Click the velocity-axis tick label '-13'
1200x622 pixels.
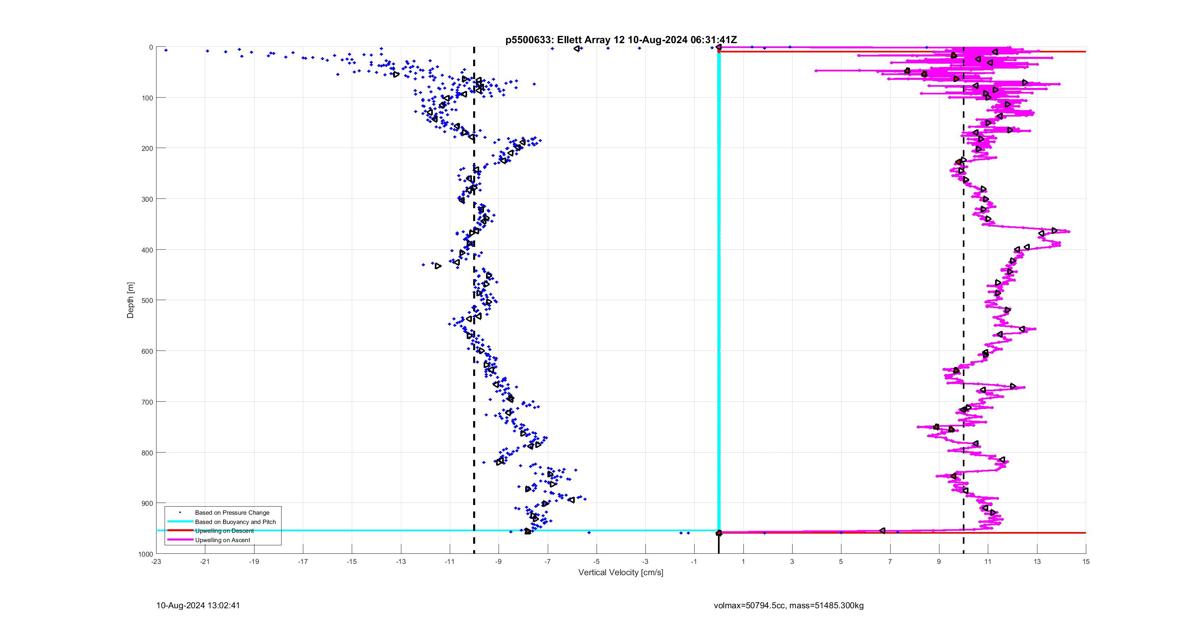click(401, 562)
